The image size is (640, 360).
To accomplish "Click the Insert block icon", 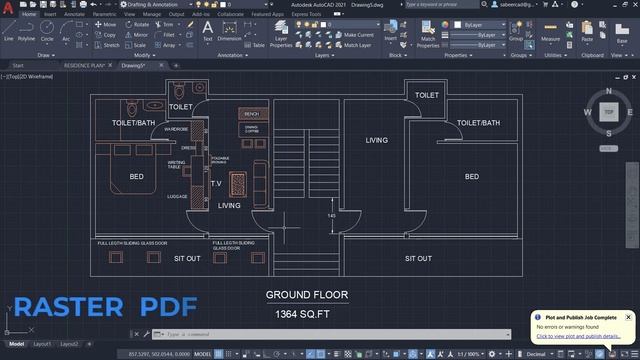I will [391, 30].
